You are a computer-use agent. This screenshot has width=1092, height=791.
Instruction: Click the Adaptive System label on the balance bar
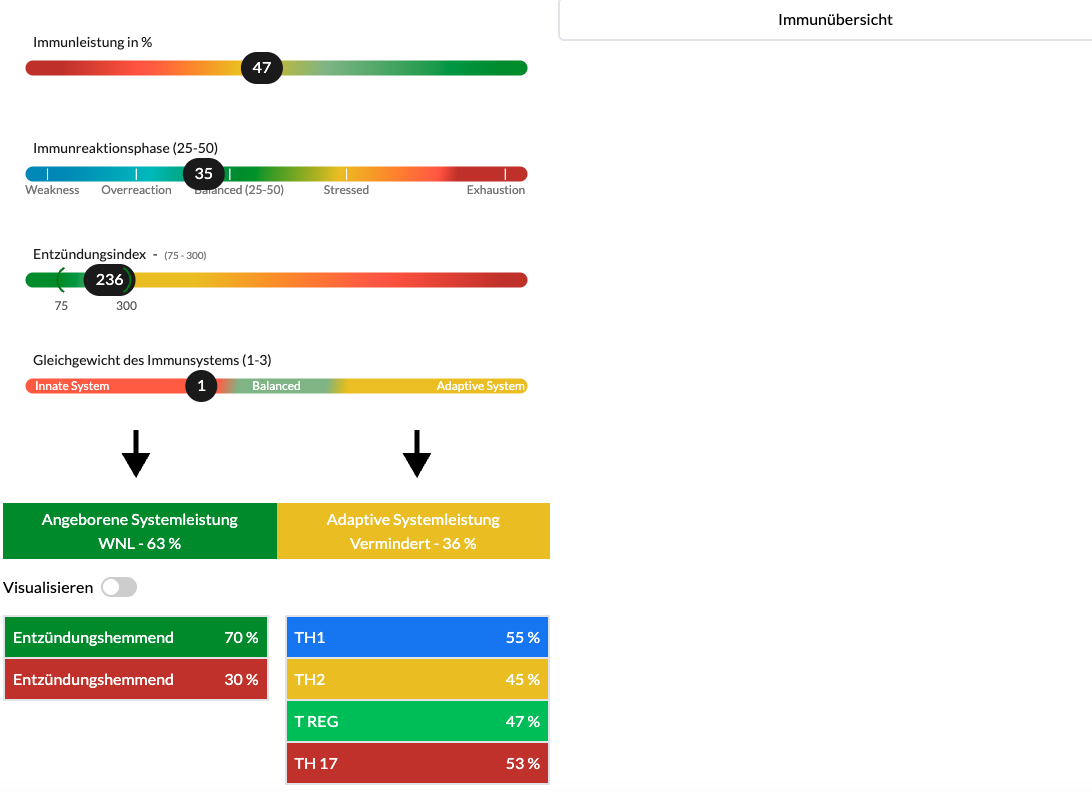click(x=480, y=386)
